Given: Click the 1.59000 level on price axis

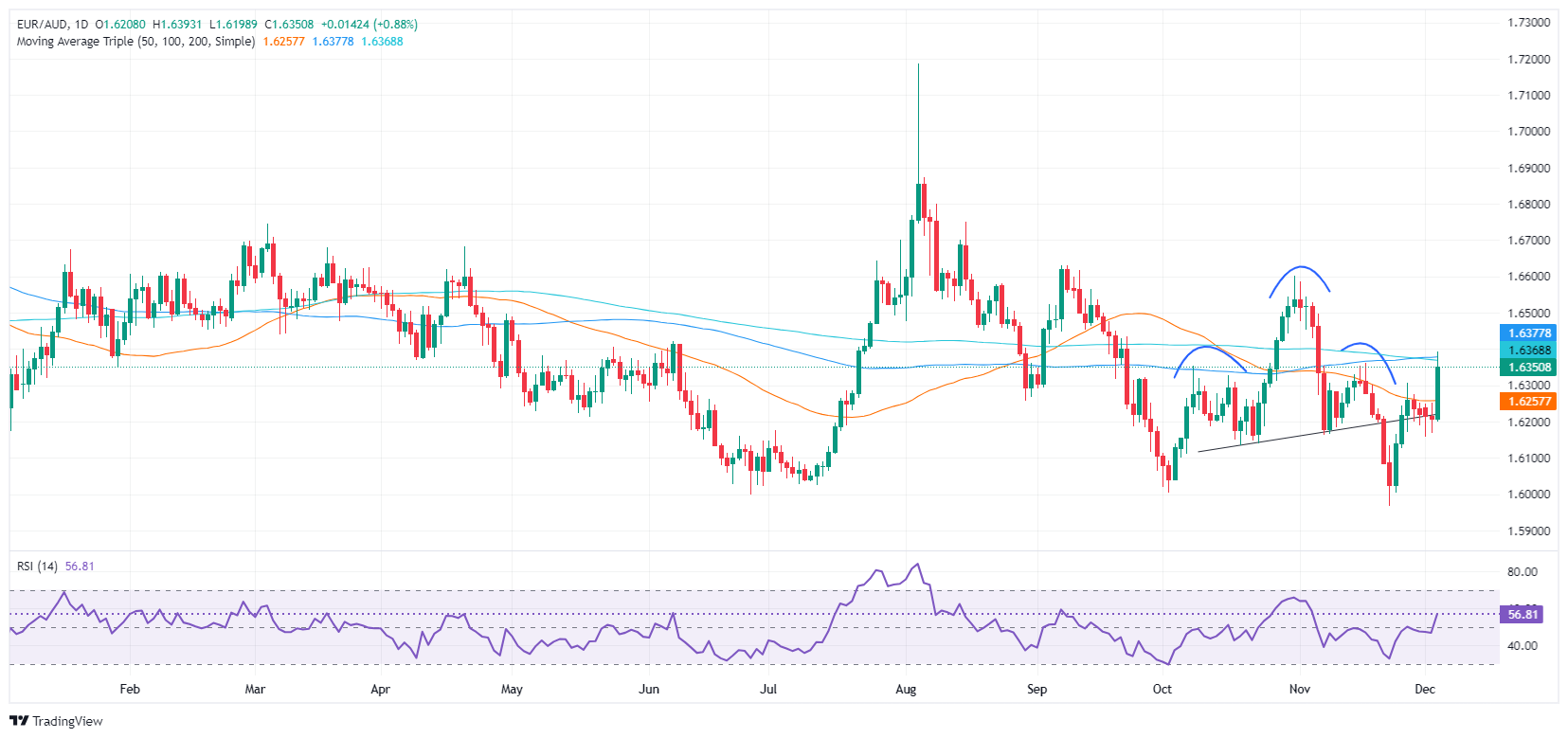Looking at the screenshot, I should pyautogui.click(x=1529, y=531).
